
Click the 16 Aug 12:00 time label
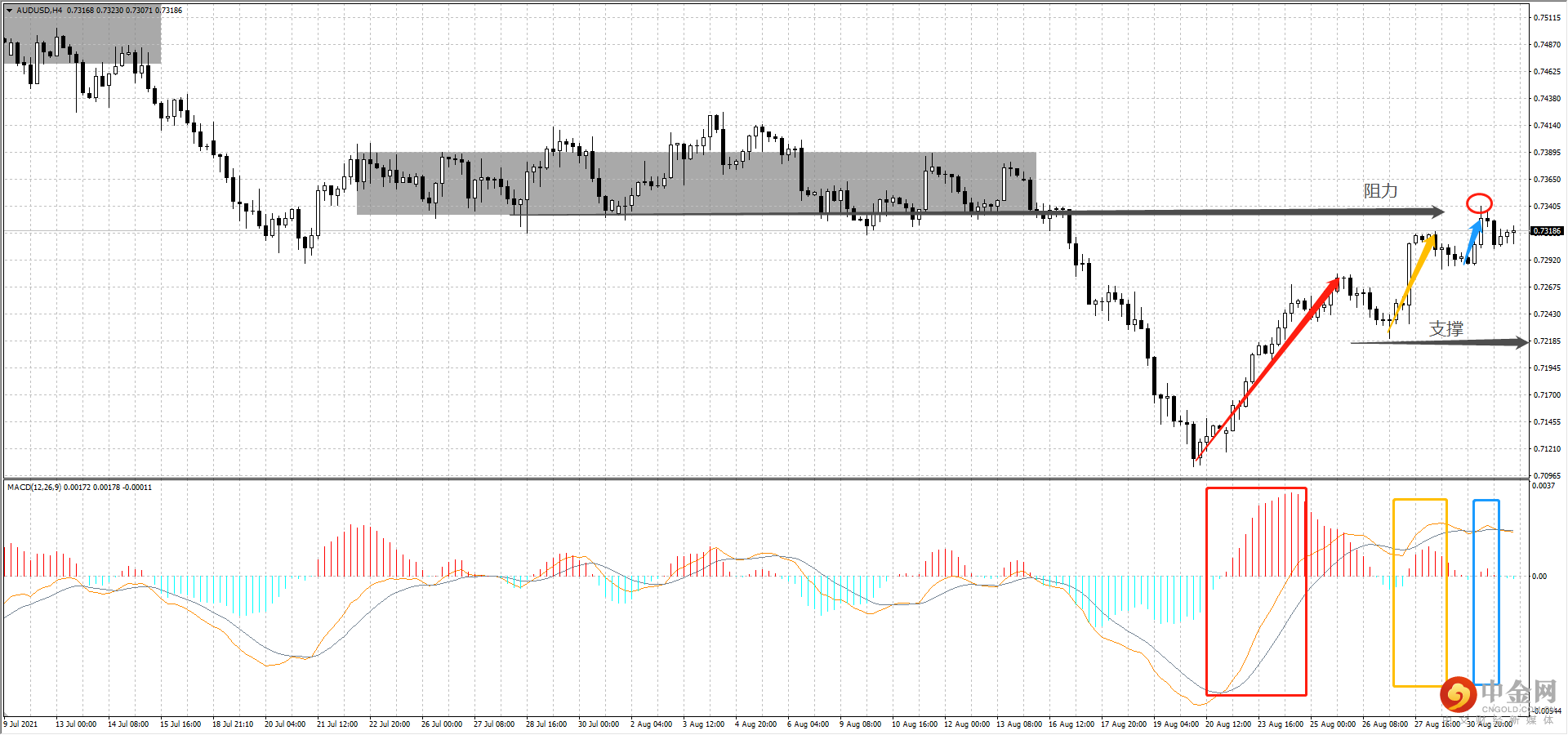pyautogui.click(x=1071, y=724)
